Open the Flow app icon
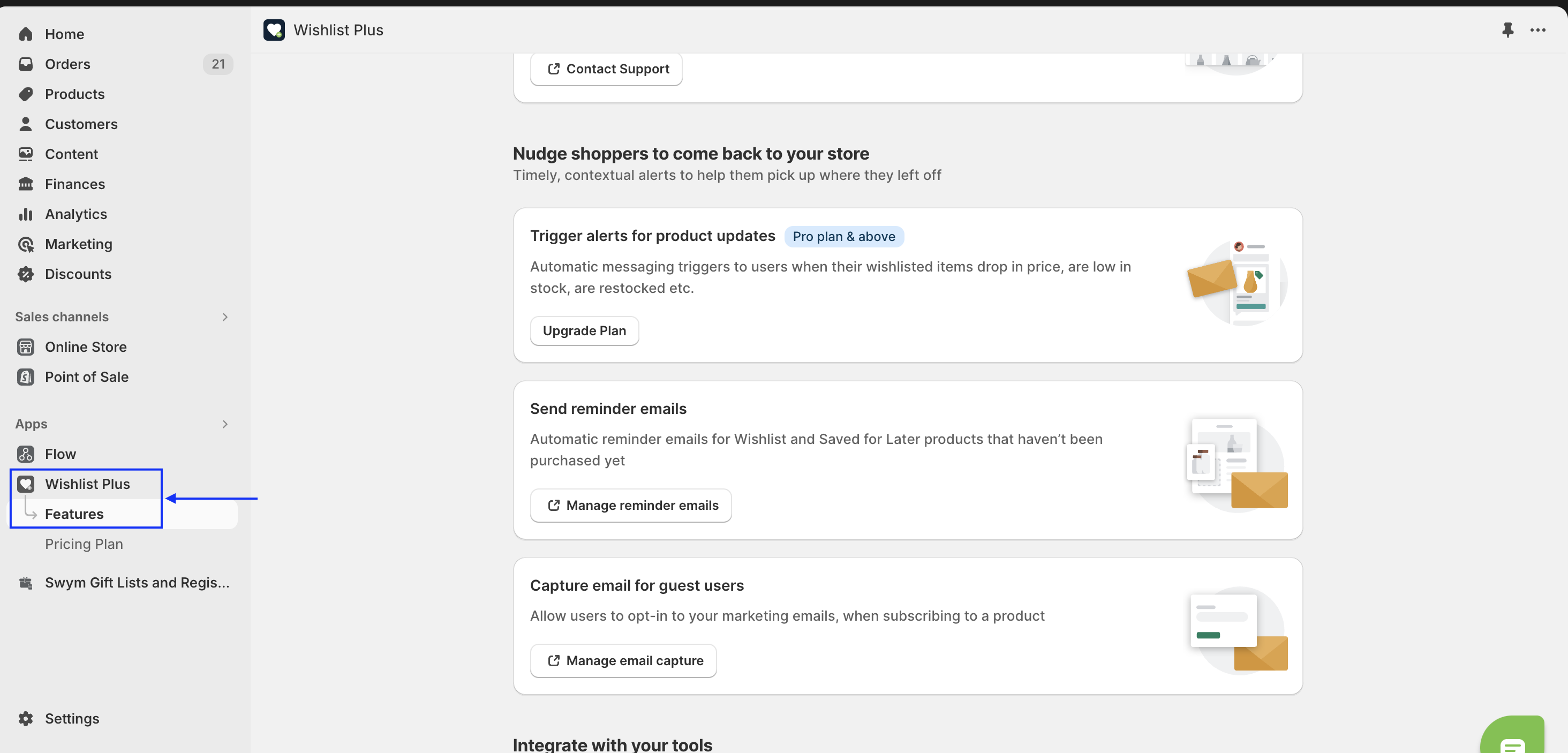 tap(26, 454)
